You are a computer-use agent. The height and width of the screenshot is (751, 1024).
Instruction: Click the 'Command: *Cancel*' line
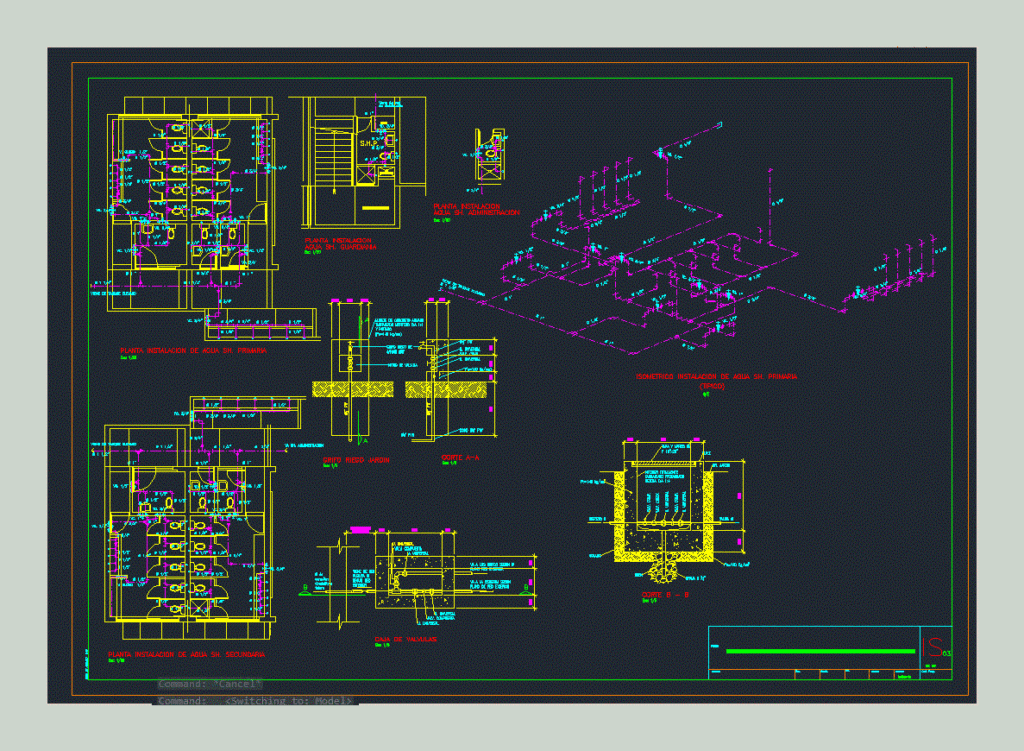(x=210, y=684)
